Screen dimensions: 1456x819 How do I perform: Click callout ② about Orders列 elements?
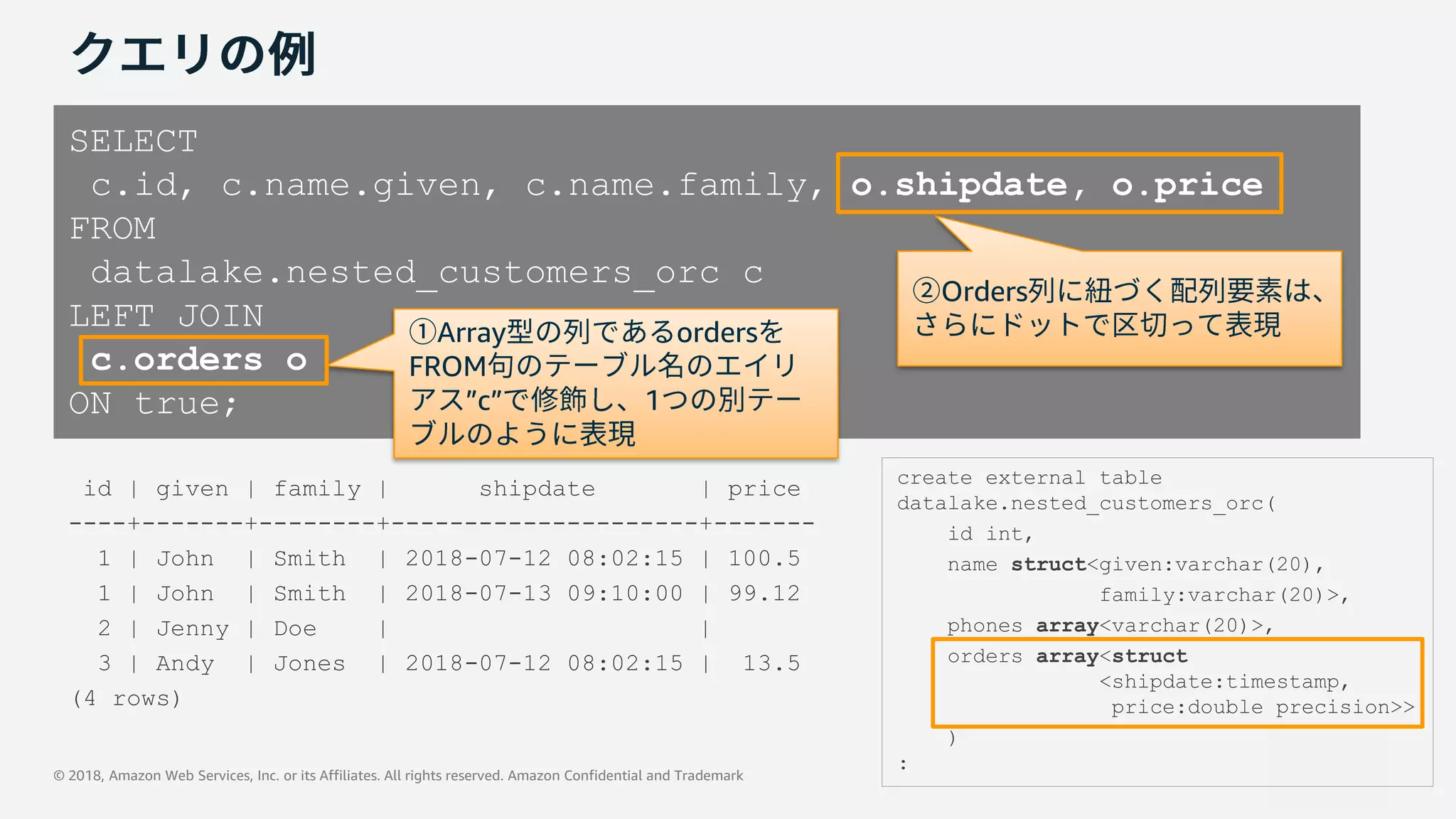(1119, 309)
